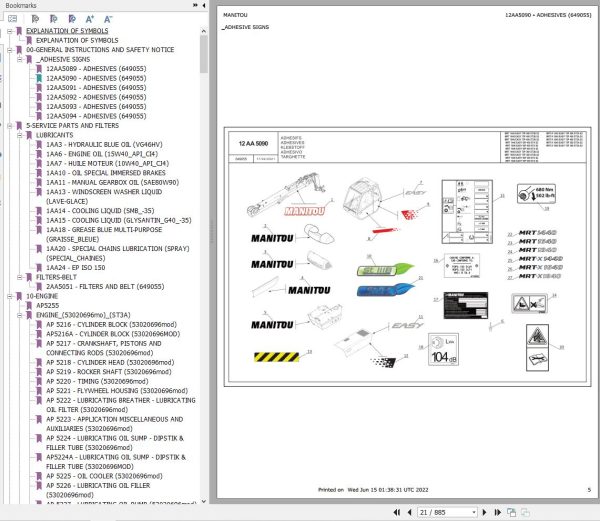Click bookmarks scrollbar down arrow
Image resolution: width=600 pixels, height=521 pixels.
point(204,501)
